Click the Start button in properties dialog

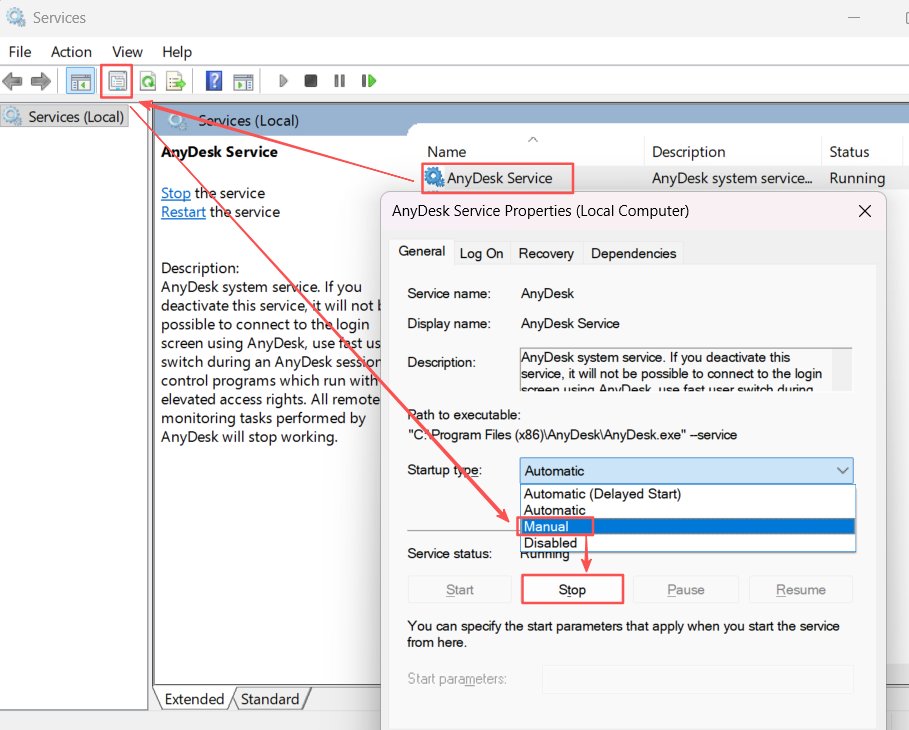click(460, 590)
